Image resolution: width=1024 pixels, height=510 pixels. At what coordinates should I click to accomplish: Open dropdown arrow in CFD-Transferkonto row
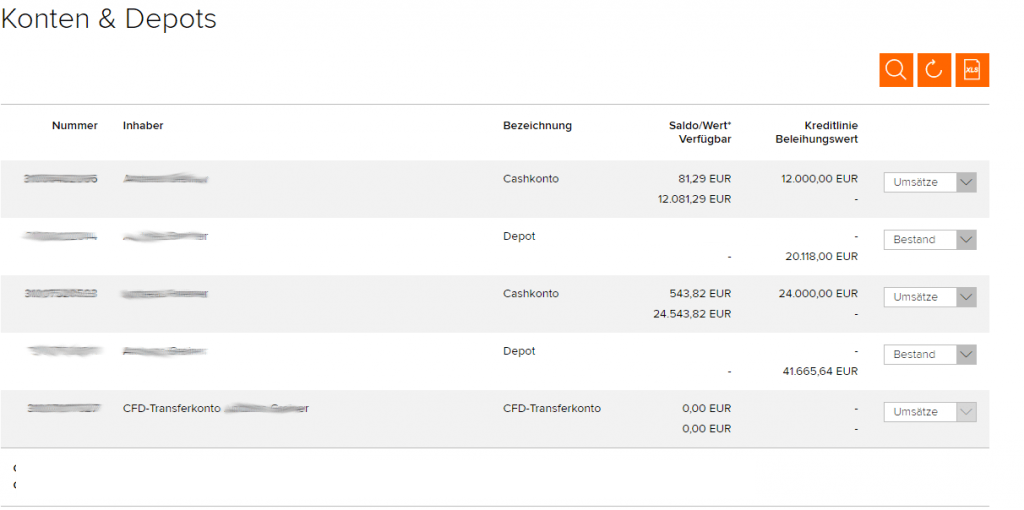click(967, 412)
